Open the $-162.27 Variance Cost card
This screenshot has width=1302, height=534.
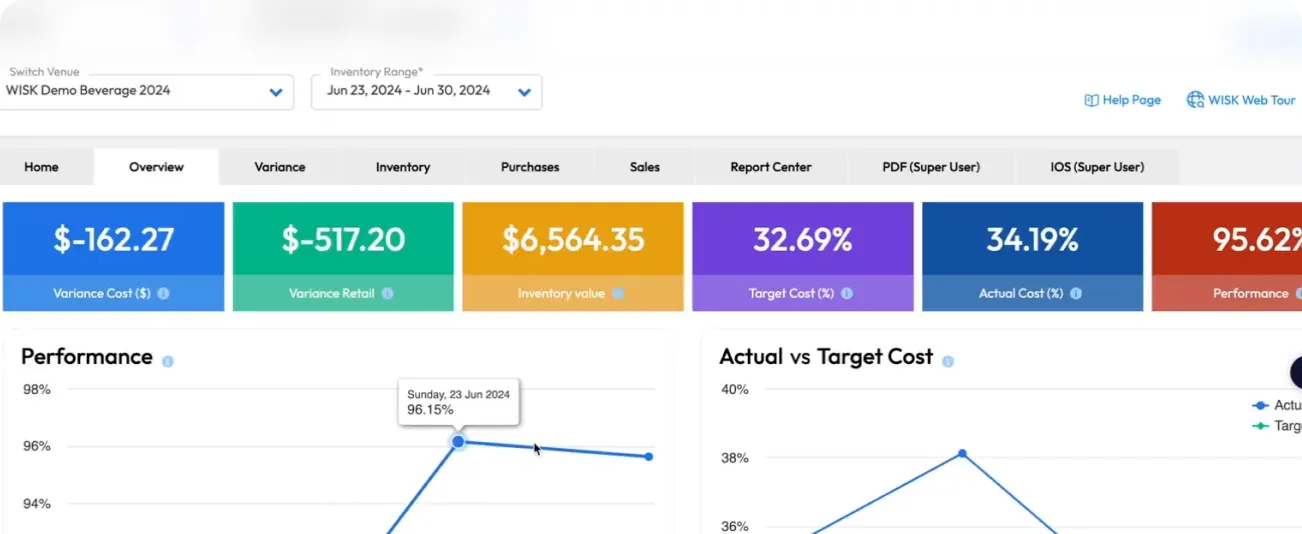click(114, 257)
